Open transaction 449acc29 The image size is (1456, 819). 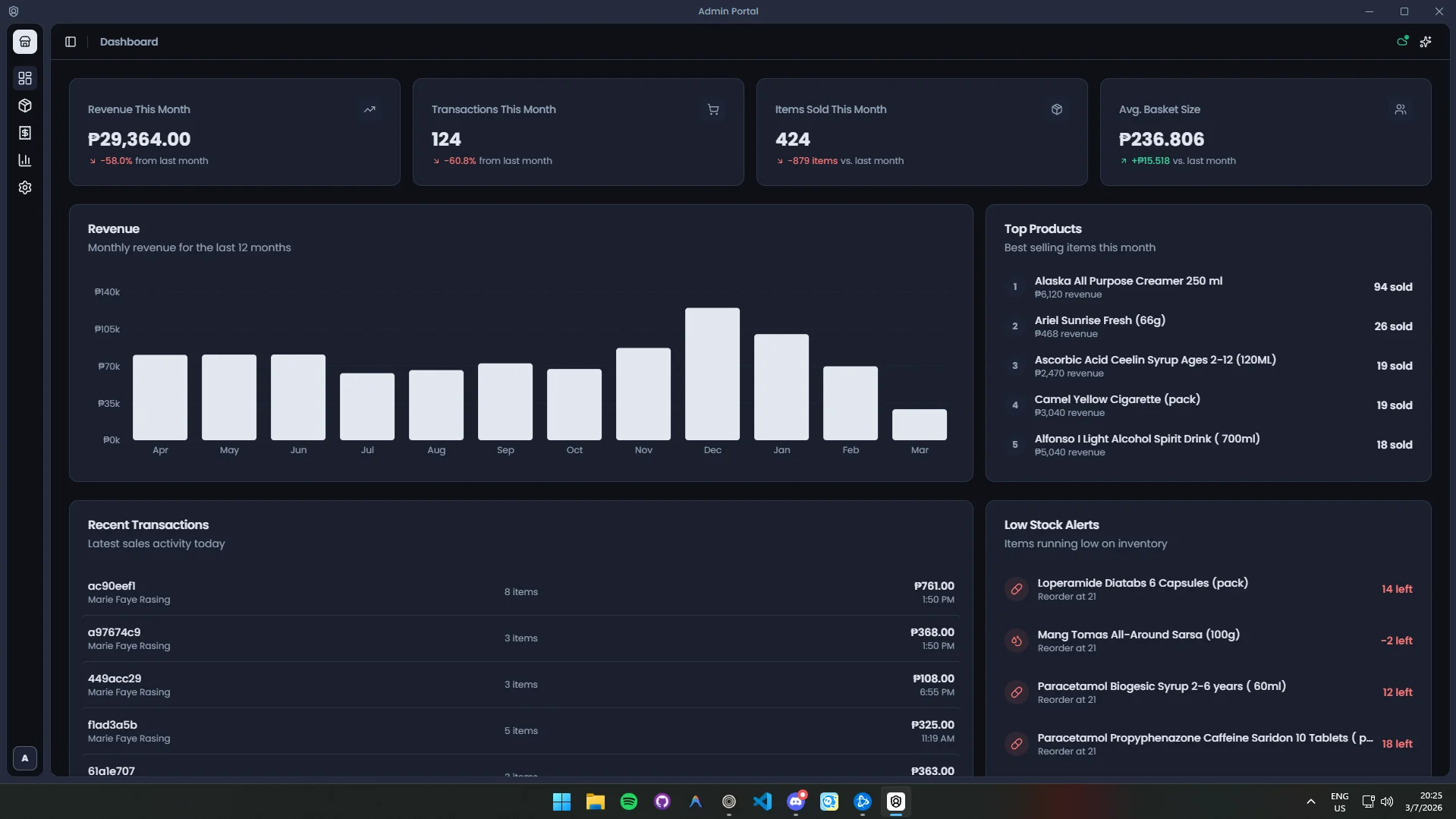coord(521,685)
